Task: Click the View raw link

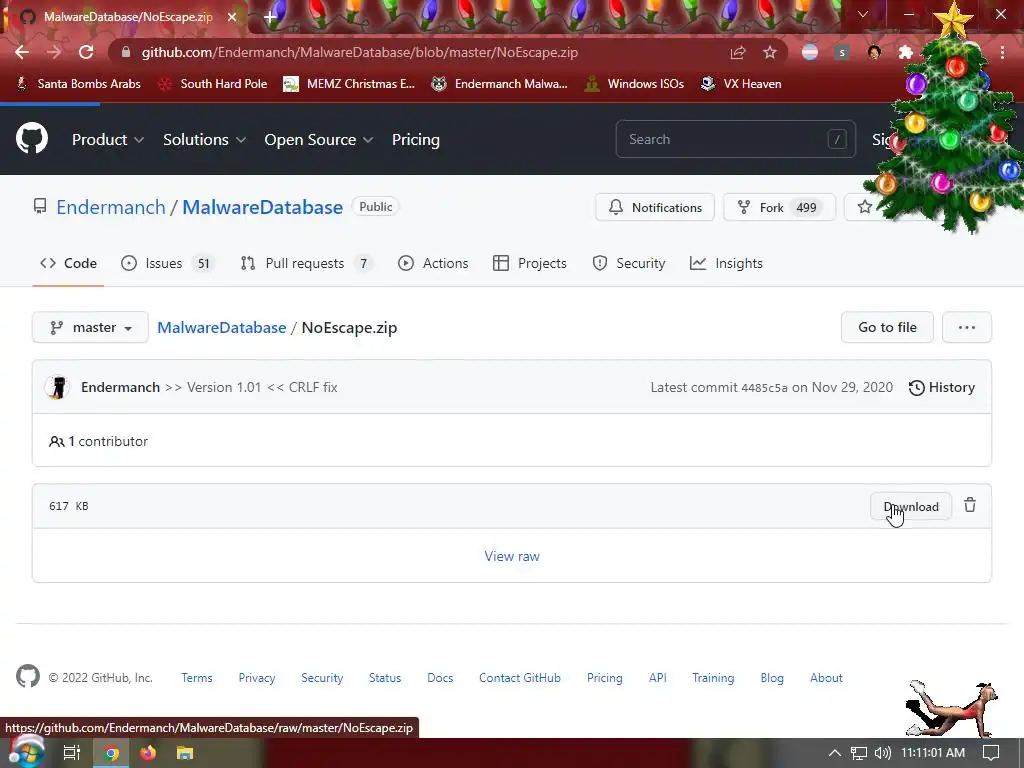Action: (x=512, y=556)
